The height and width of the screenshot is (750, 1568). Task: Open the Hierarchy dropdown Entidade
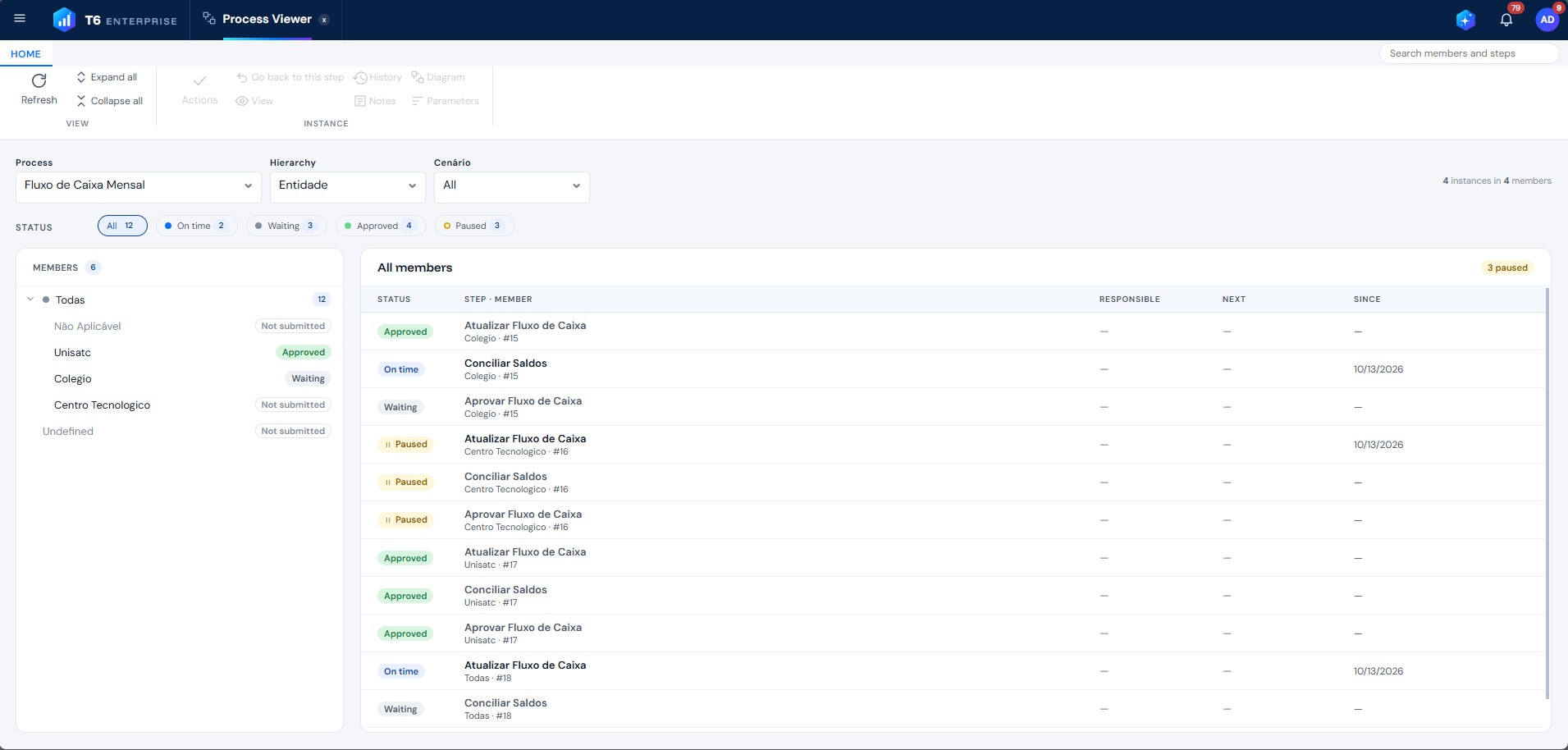[x=348, y=185]
